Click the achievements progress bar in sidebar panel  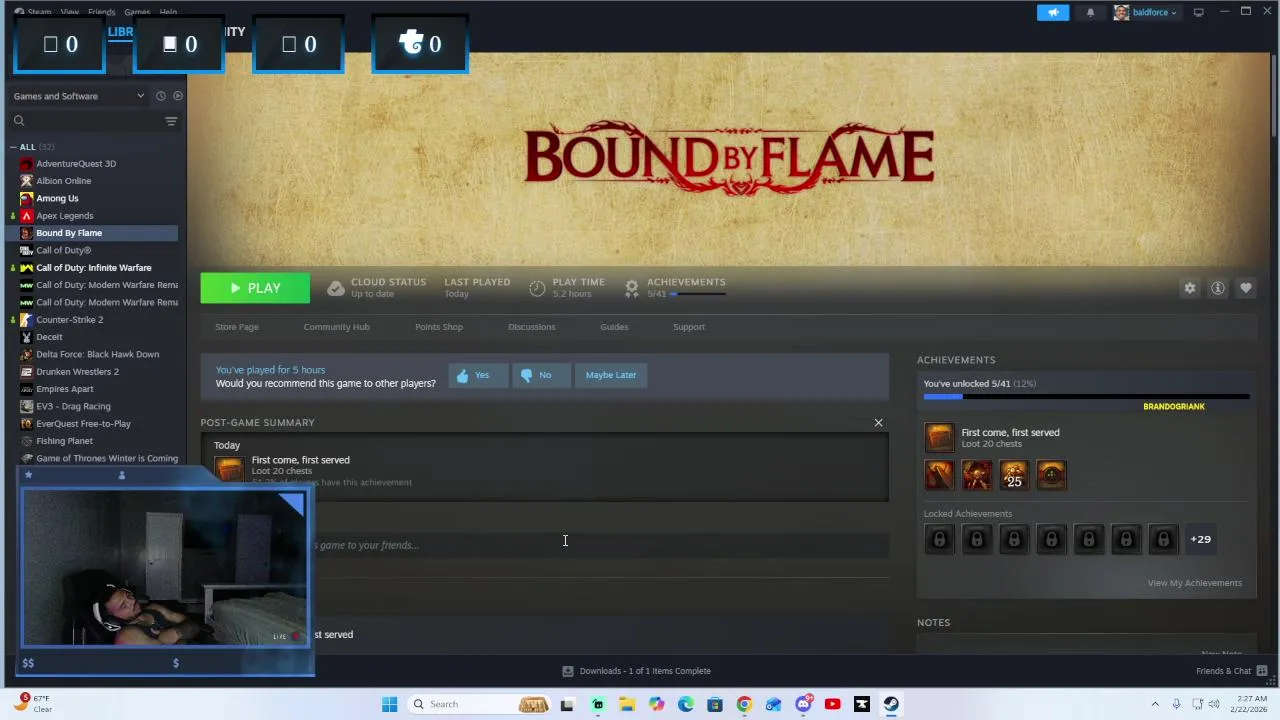coord(1086,397)
